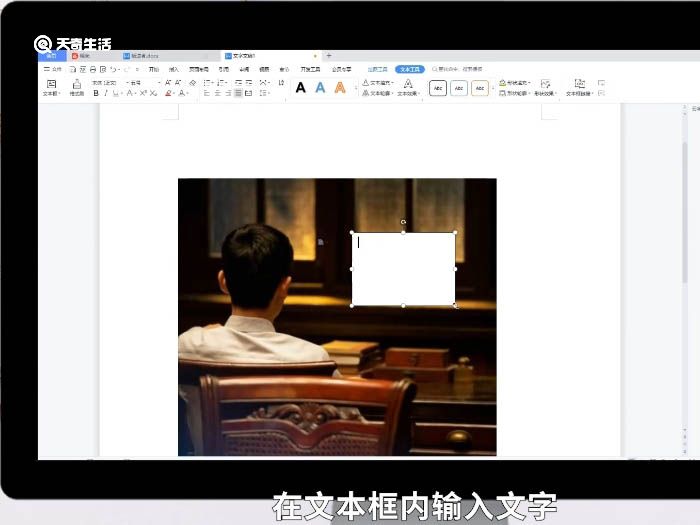700x525 pixels.
Task: Toggle superscript (X²) formatting
Action: 143,93
